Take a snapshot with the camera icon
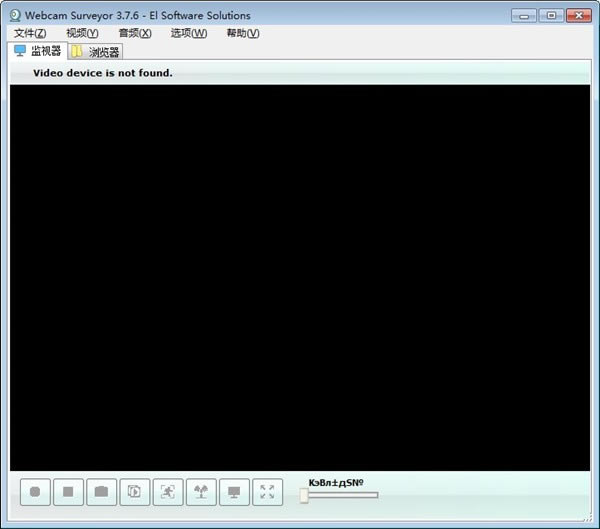Image resolution: width=600 pixels, height=529 pixels. tap(101, 492)
